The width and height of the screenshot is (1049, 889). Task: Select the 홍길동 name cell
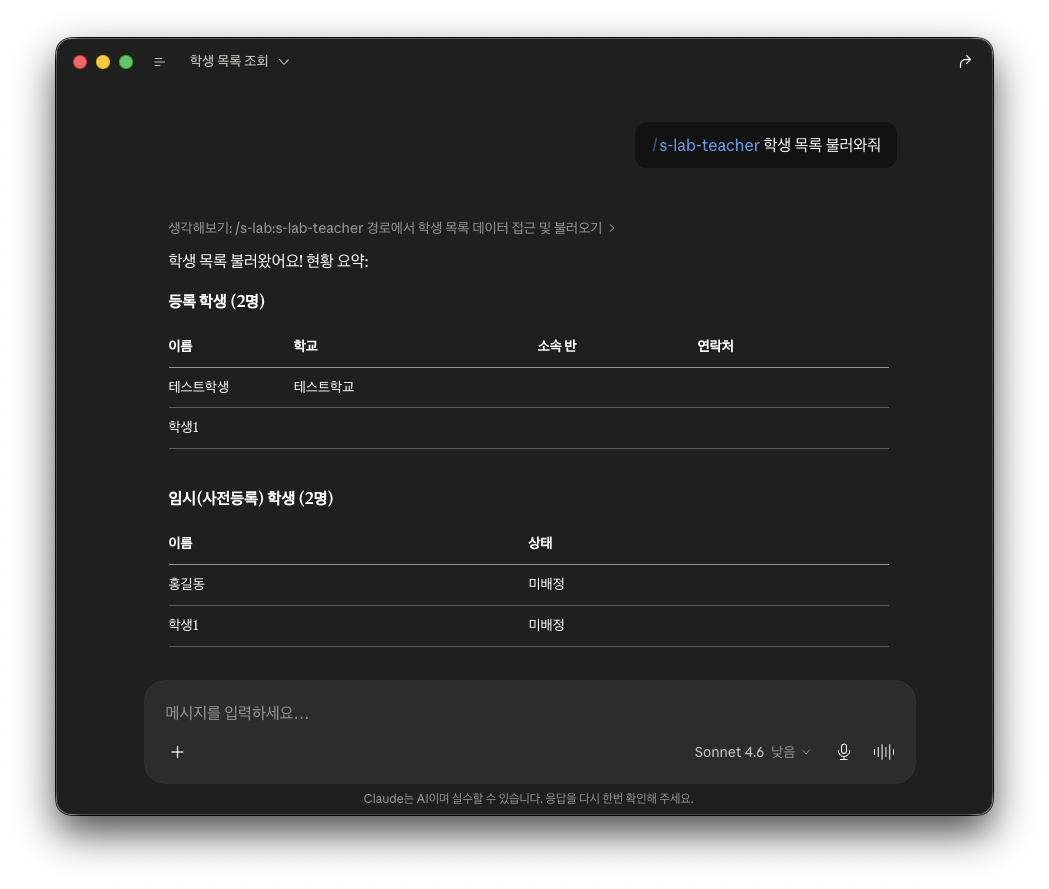[x=187, y=584]
